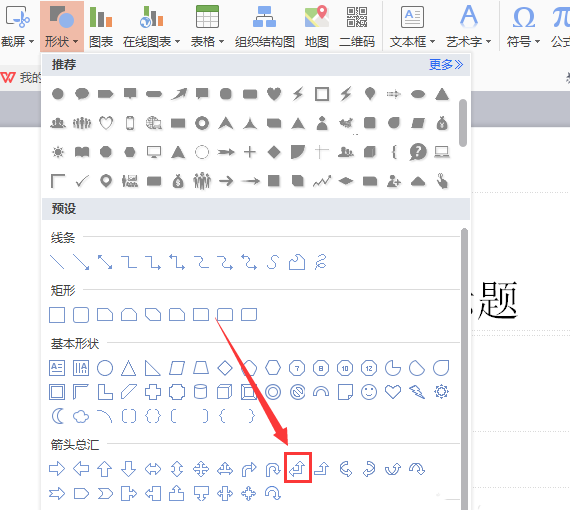Screen dimensions: 570x510
Task: Choose the smiley face basic shape
Action: 369,392
